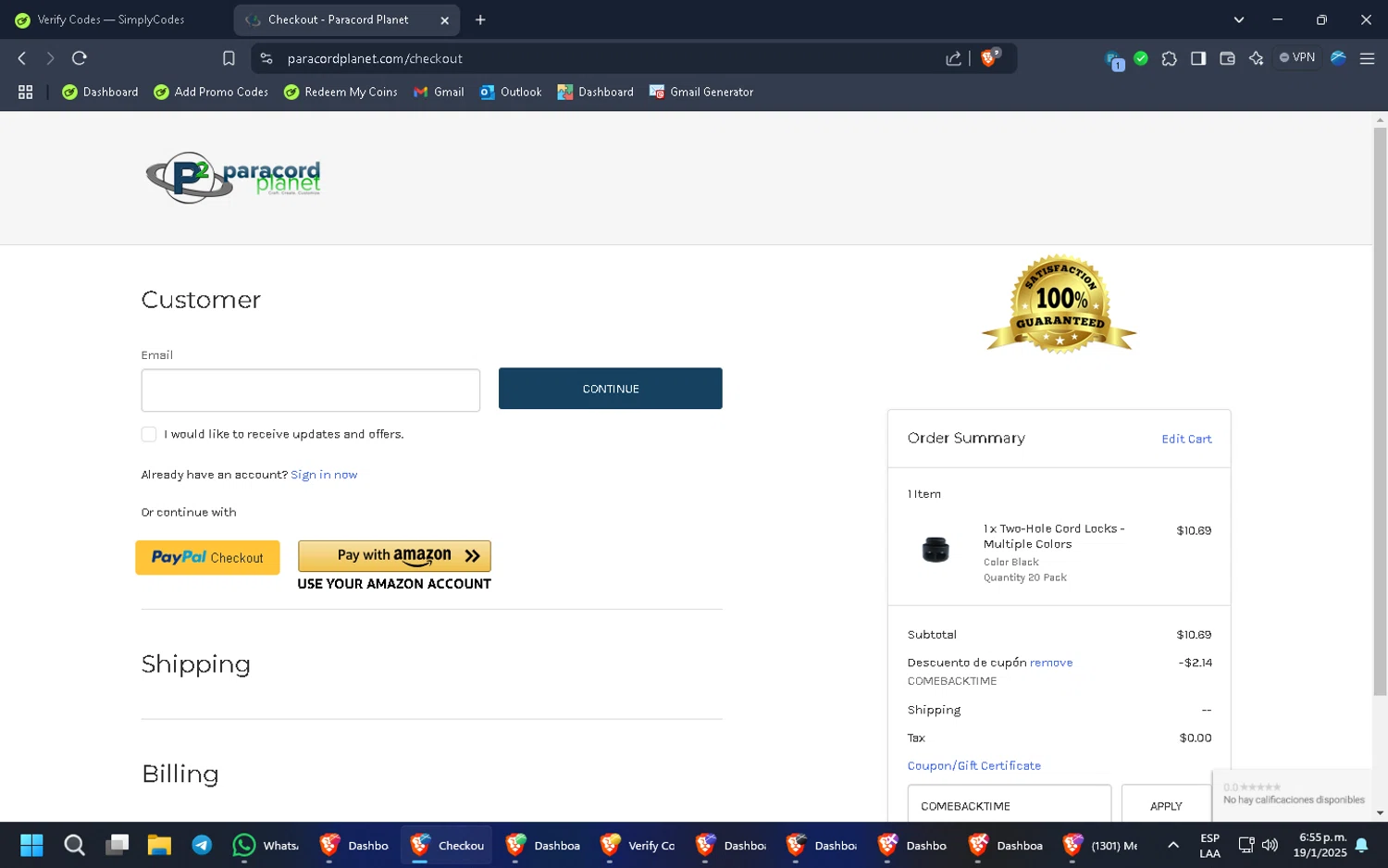Click taskbar clock showing 6:55 p.m.
Viewport: 1388px width, 868px height.
pos(1320,845)
